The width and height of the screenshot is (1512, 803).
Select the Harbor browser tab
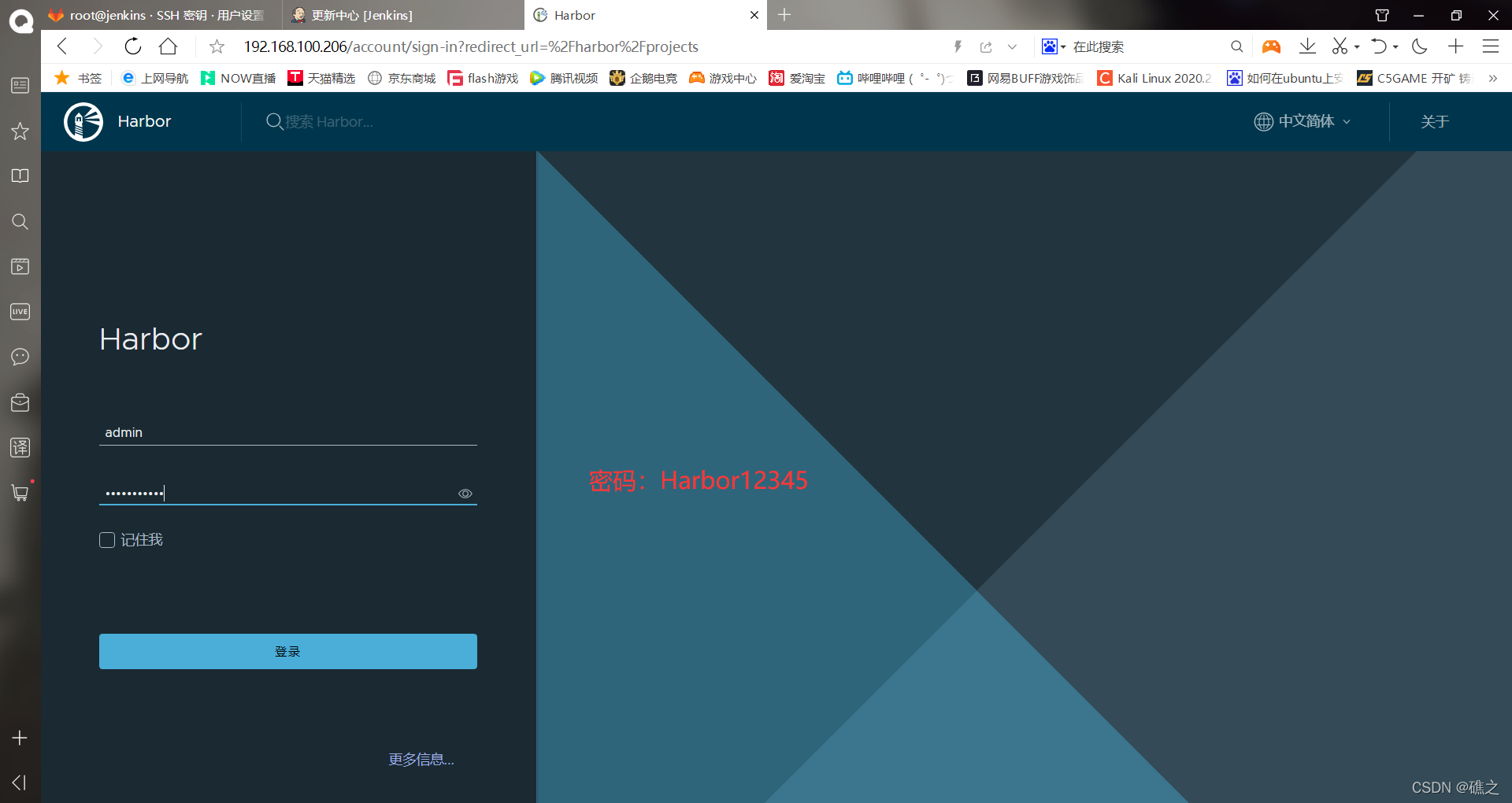[645, 15]
